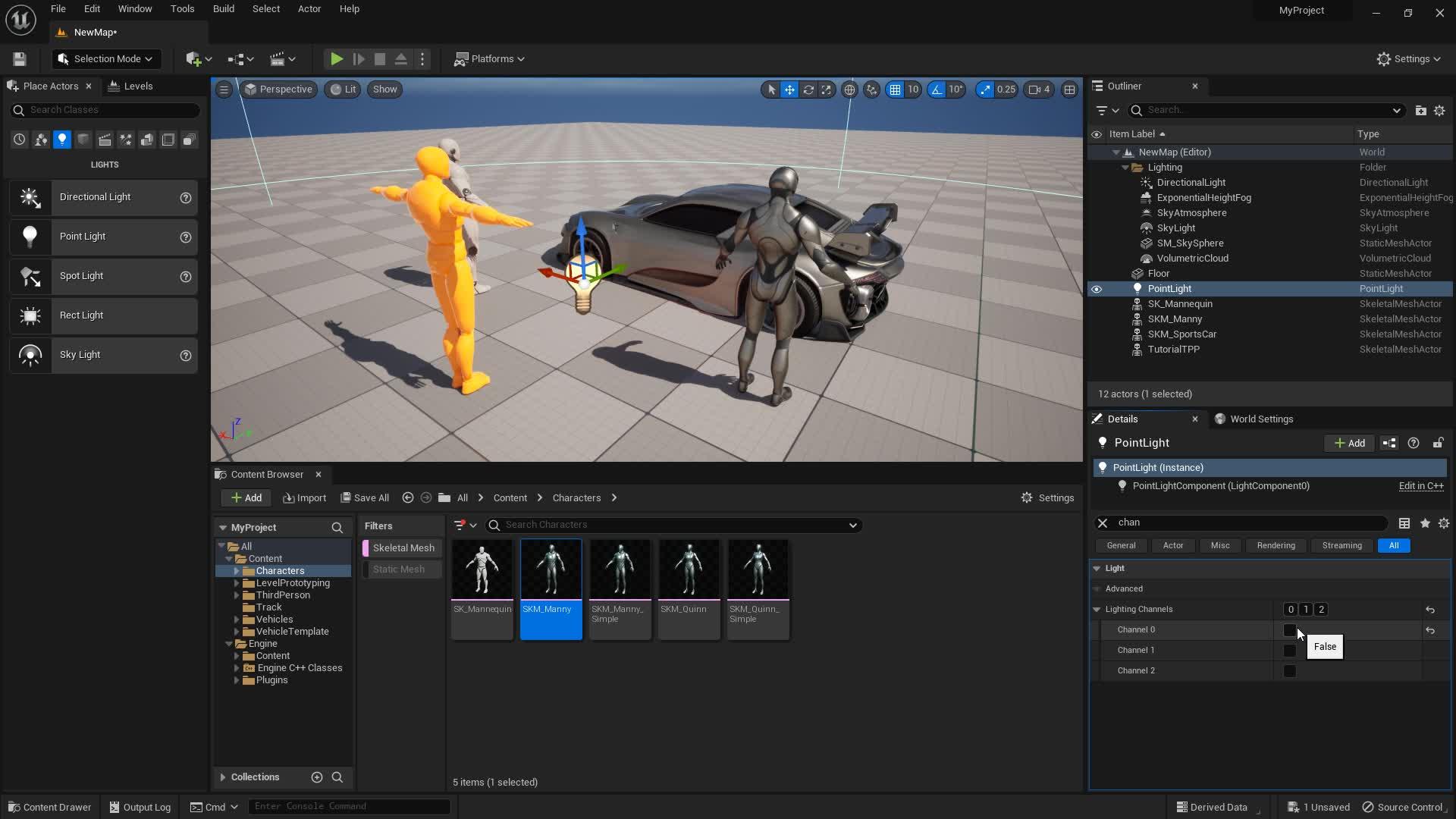Toggle grid snapping icon in viewport
The height and width of the screenshot is (819, 1456).
(x=895, y=89)
